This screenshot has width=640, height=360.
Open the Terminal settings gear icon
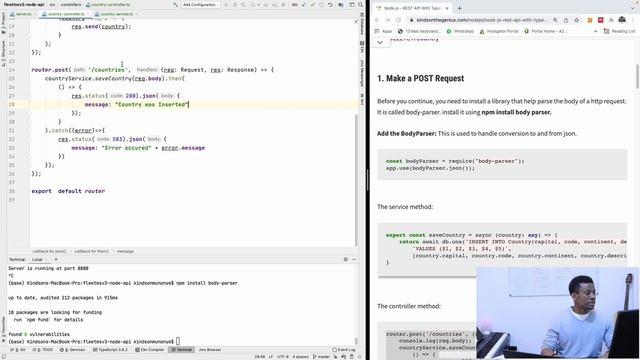coord(346,259)
